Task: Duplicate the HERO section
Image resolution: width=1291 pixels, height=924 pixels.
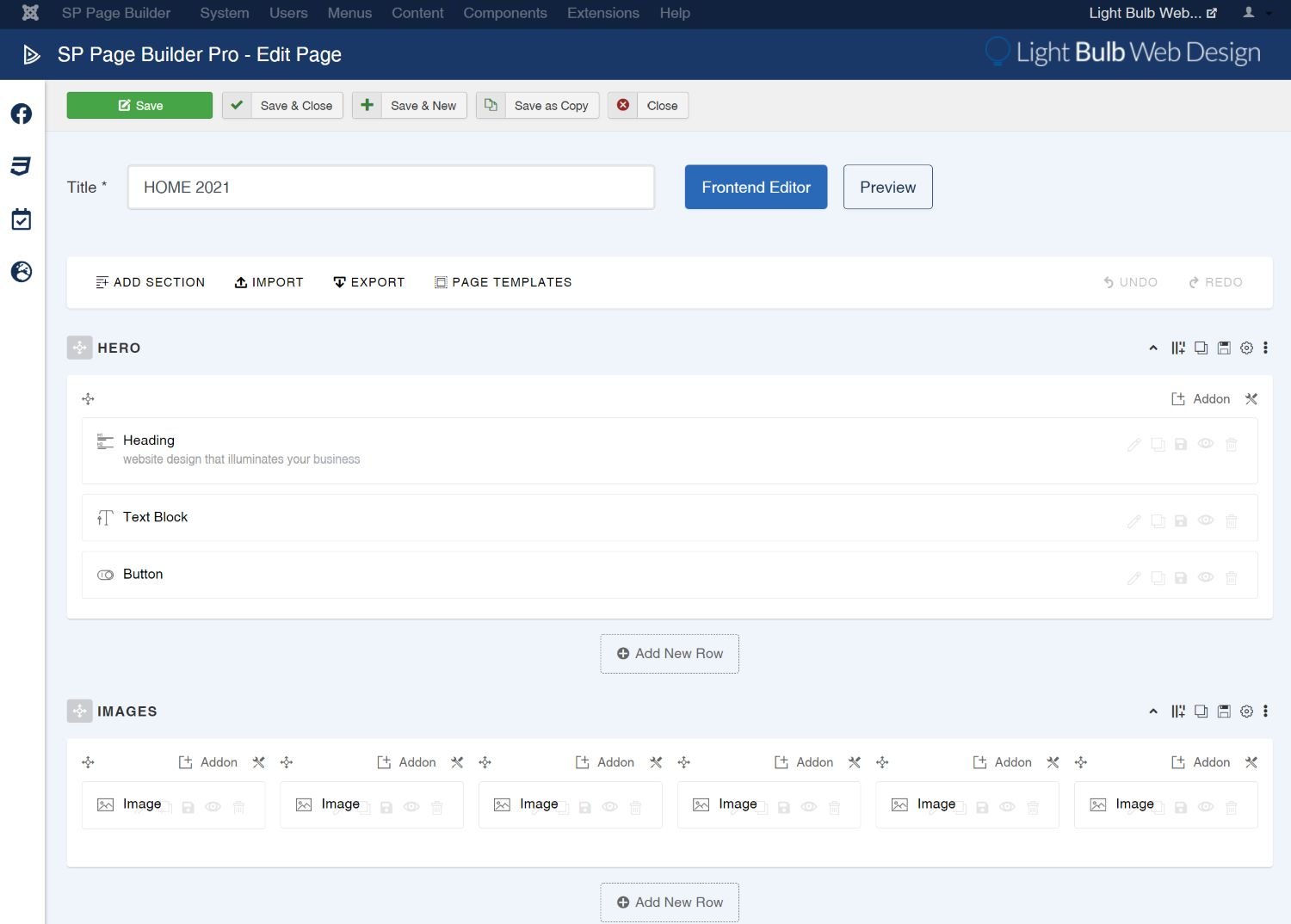Action: [1201, 348]
